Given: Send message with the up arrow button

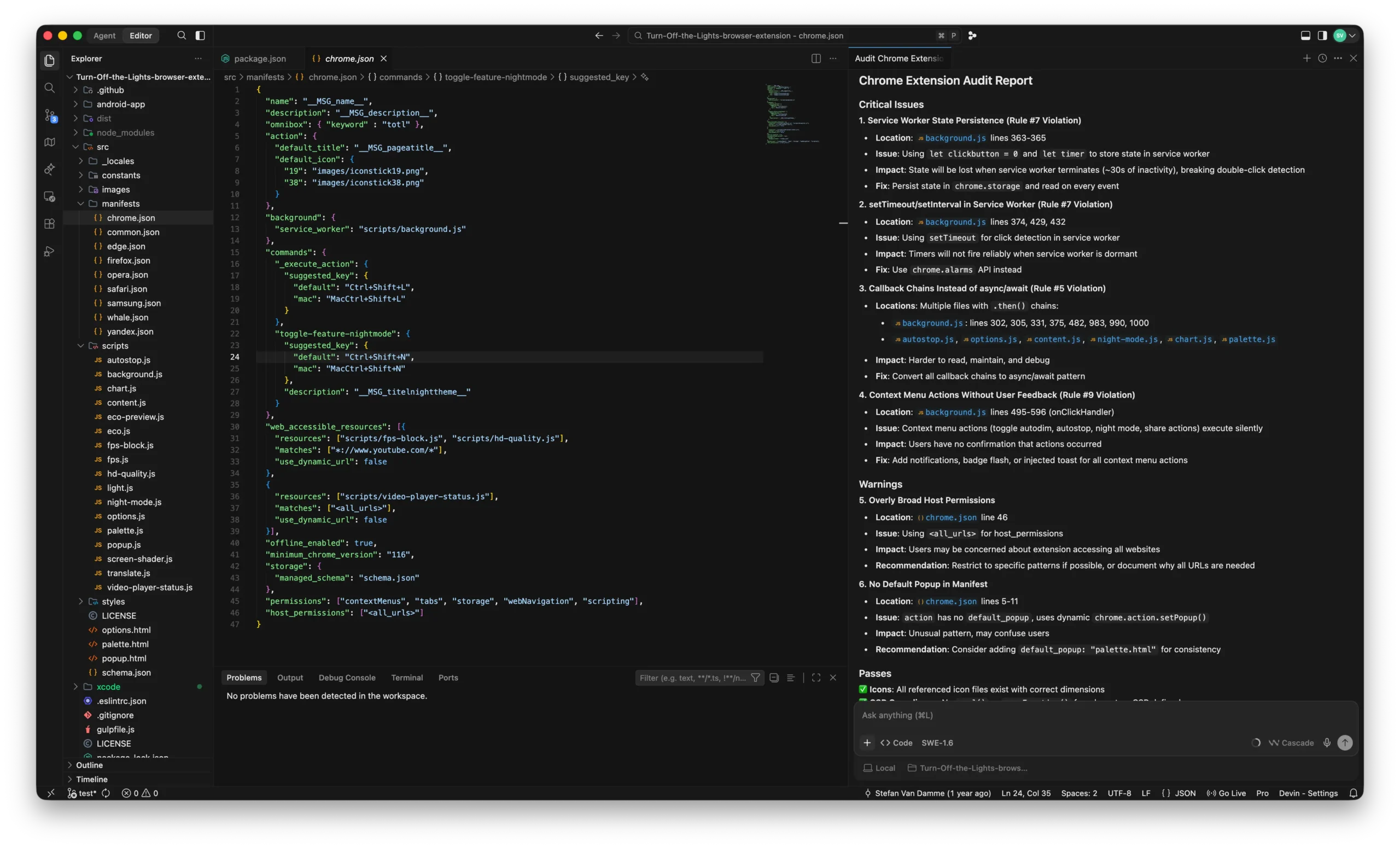Looking at the screenshot, I should coord(1345,742).
